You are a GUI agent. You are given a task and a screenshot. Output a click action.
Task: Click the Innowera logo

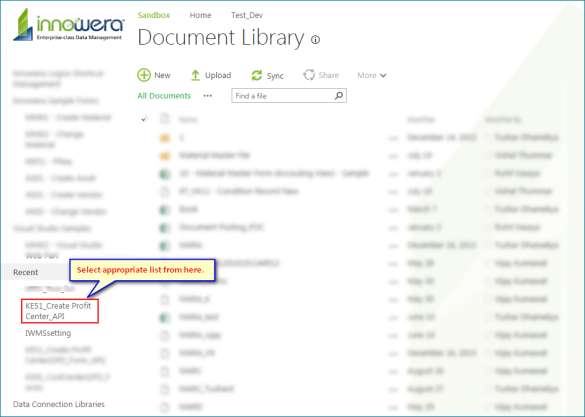(69, 25)
